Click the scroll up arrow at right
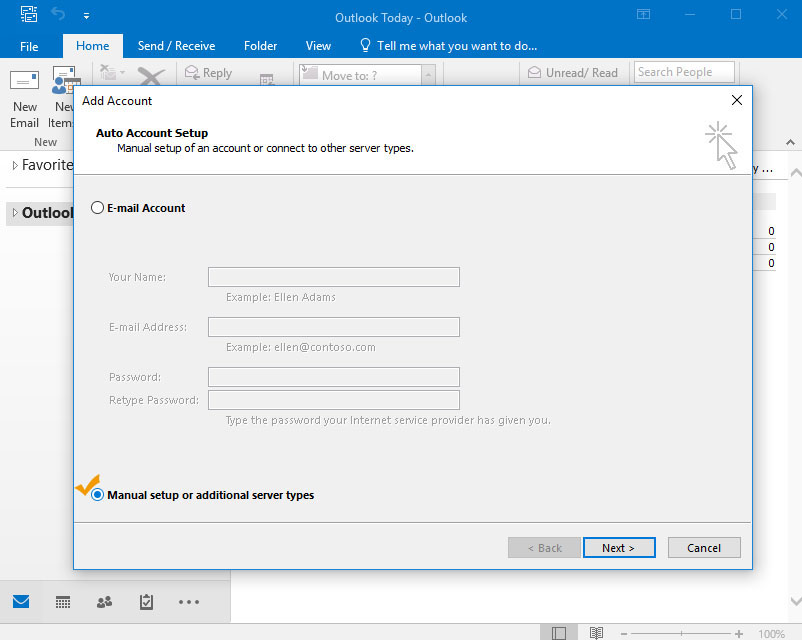 click(795, 174)
